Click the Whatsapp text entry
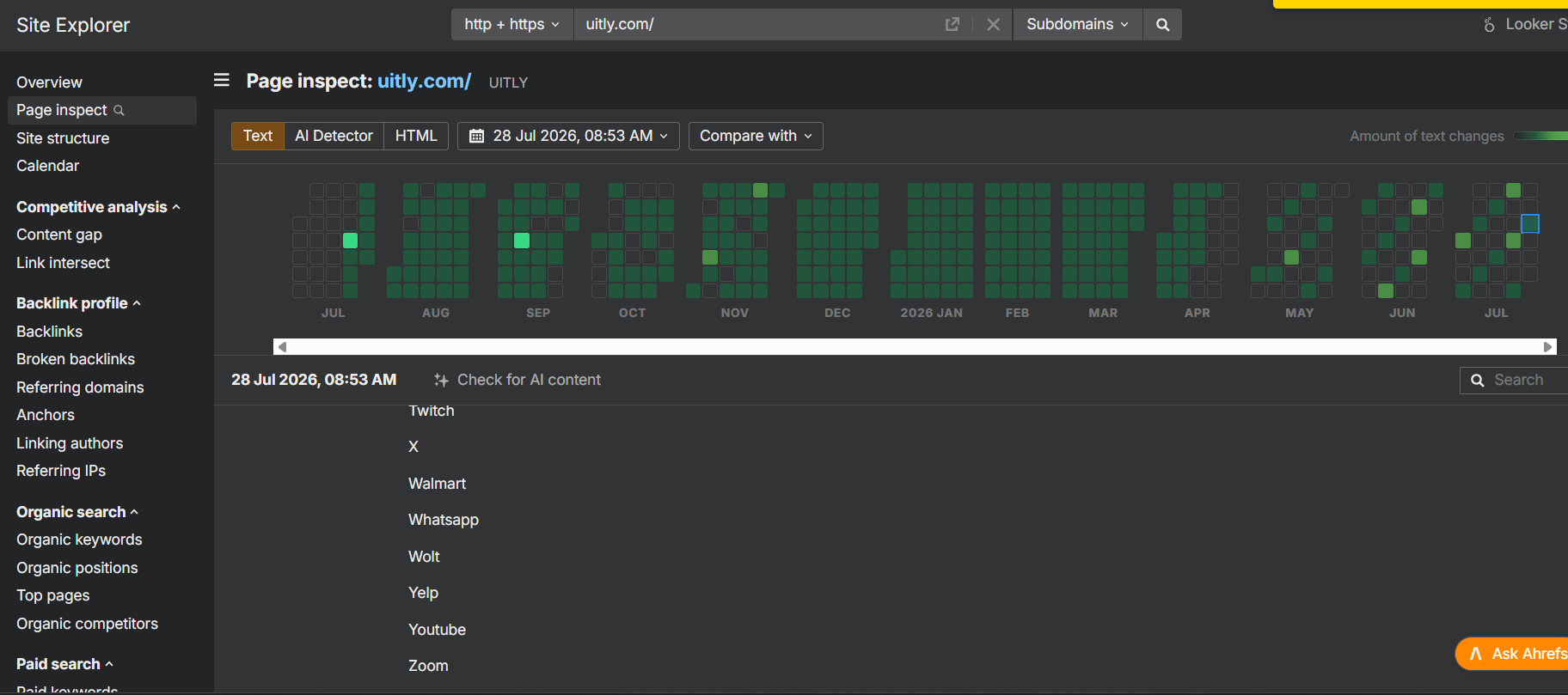This screenshot has height=695, width=1568. tap(444, 520)
